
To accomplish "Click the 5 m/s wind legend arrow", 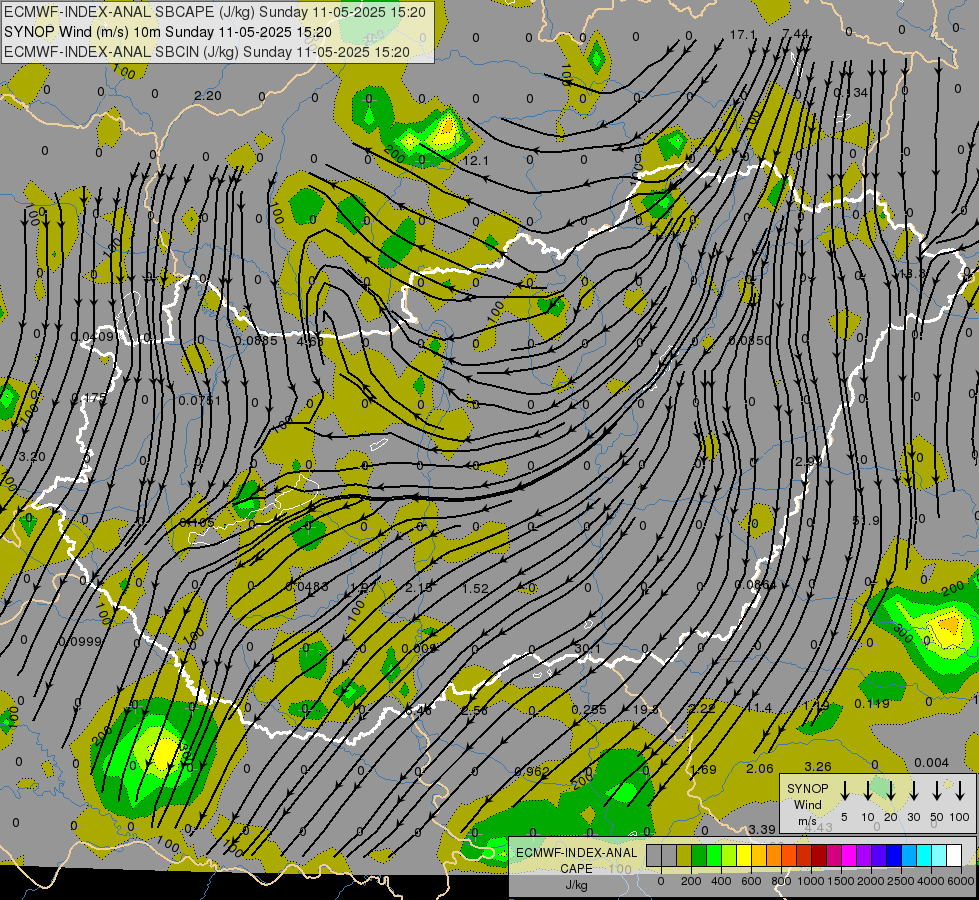I will click(x=844, y=791).
